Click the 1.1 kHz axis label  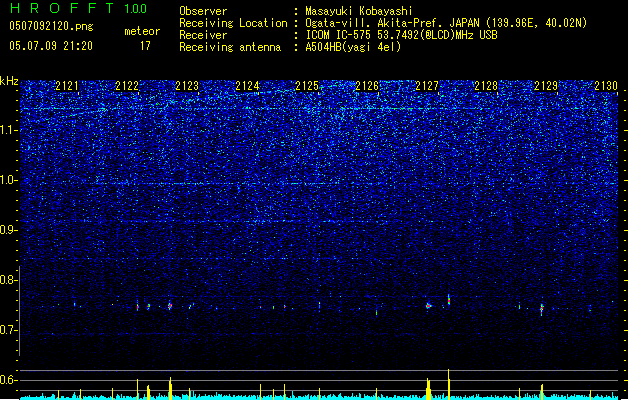tap(9, 130)
